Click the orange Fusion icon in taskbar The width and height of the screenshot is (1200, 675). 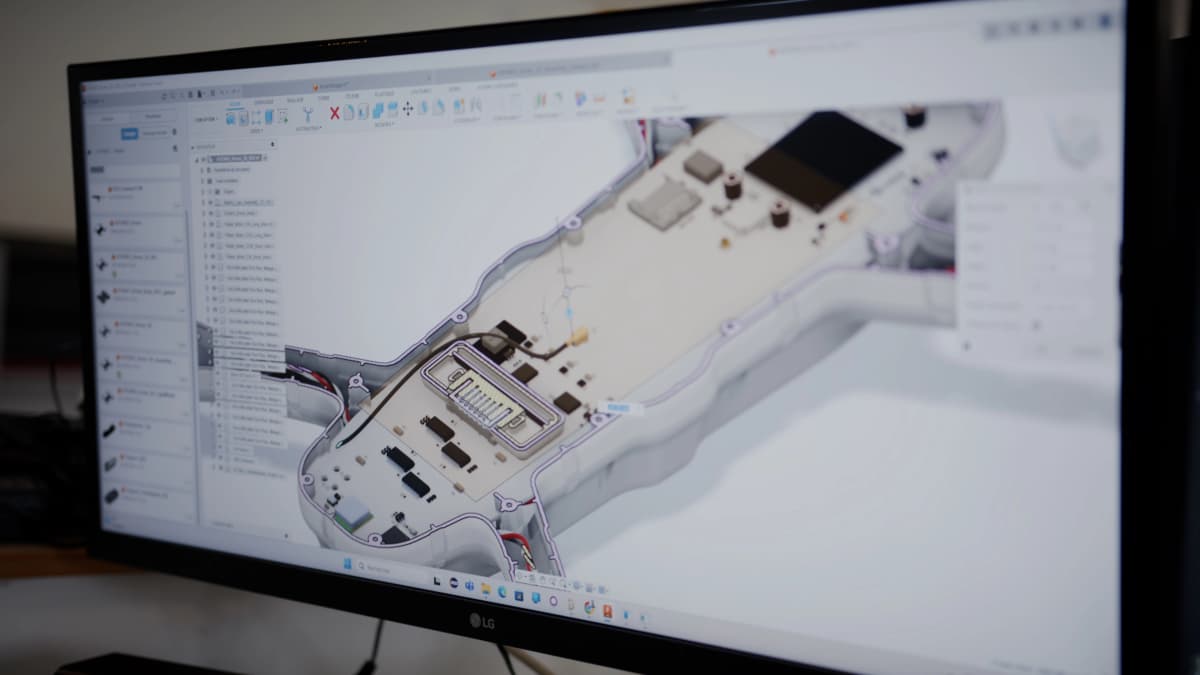pos(607,610)
